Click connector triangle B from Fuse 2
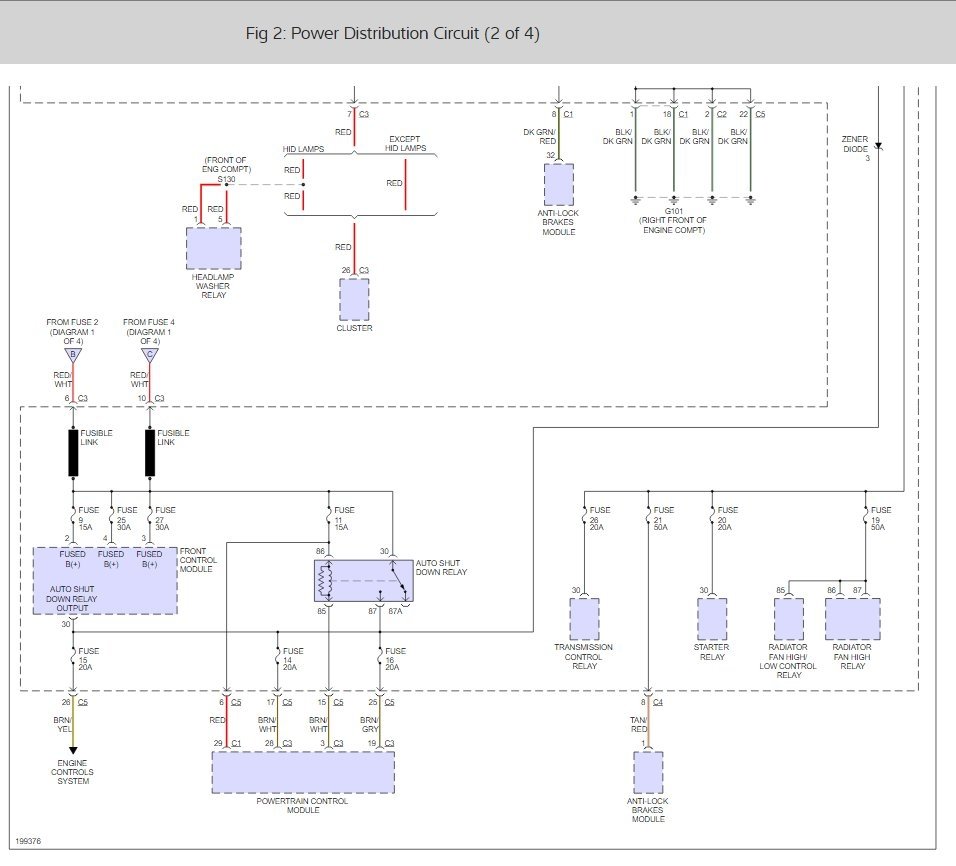 [73, 355]
